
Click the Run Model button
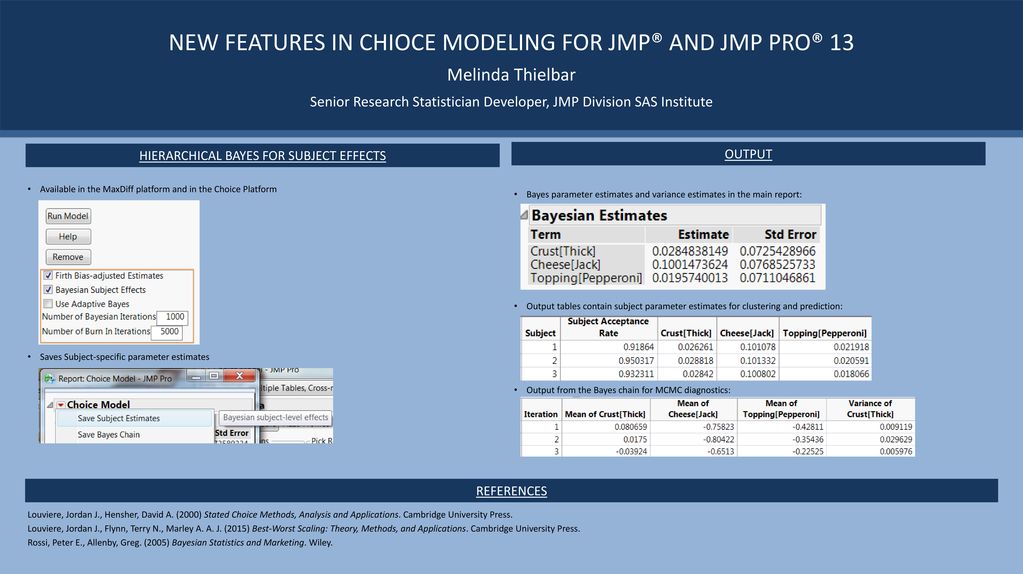[x=68, y=216]
